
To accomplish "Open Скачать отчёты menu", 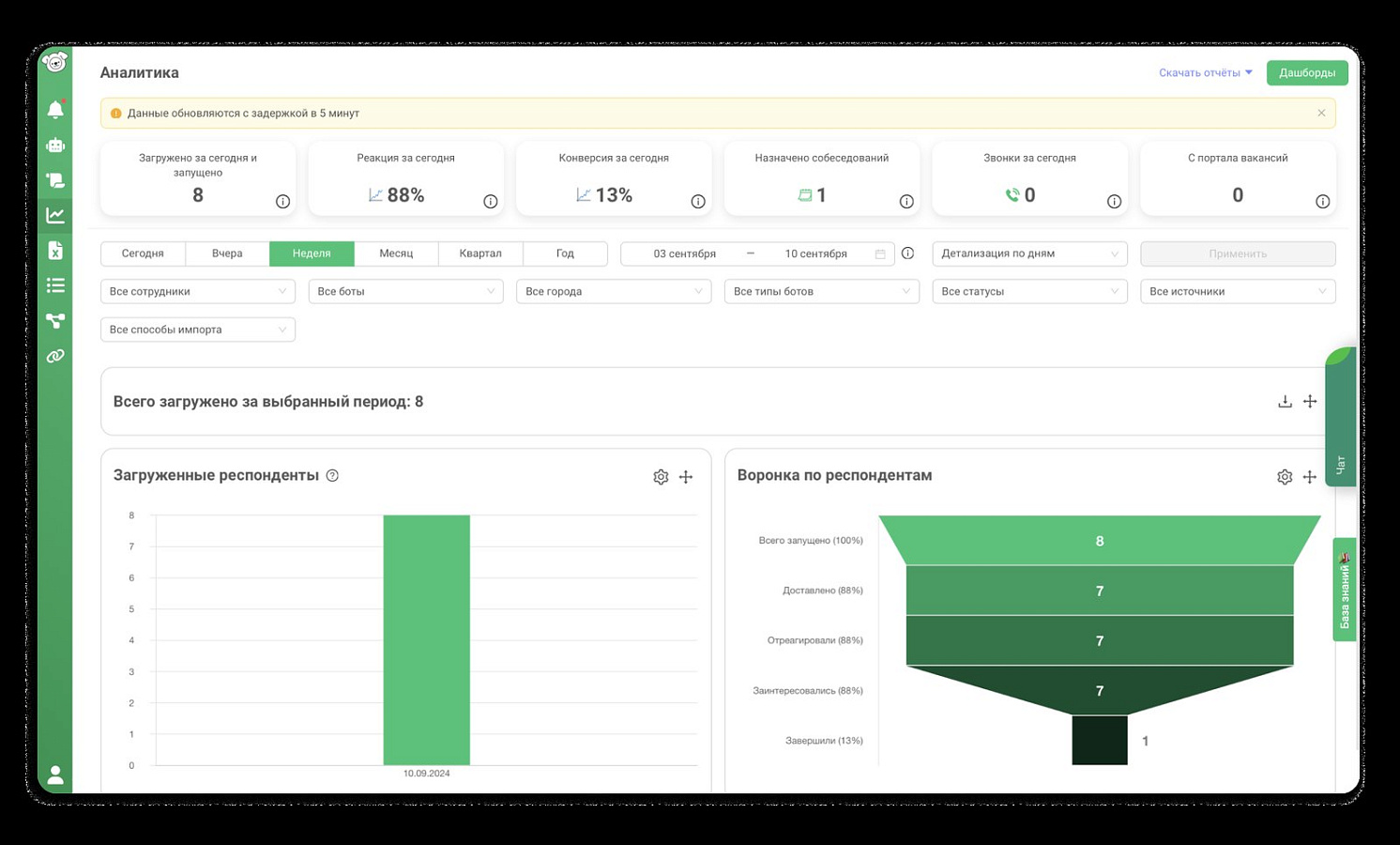I will pos(1205,72).
